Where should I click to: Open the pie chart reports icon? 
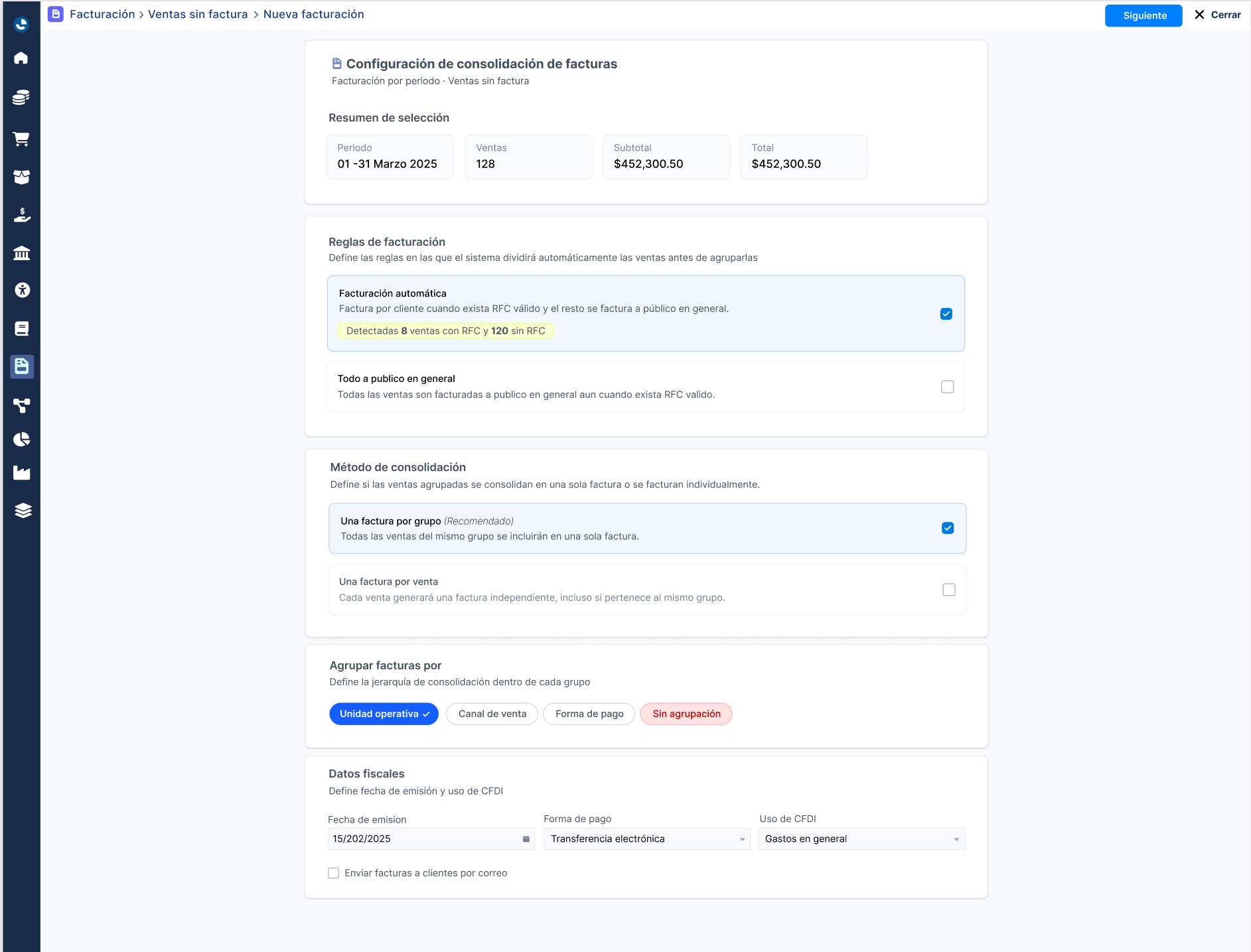click(x=21, y=439)
